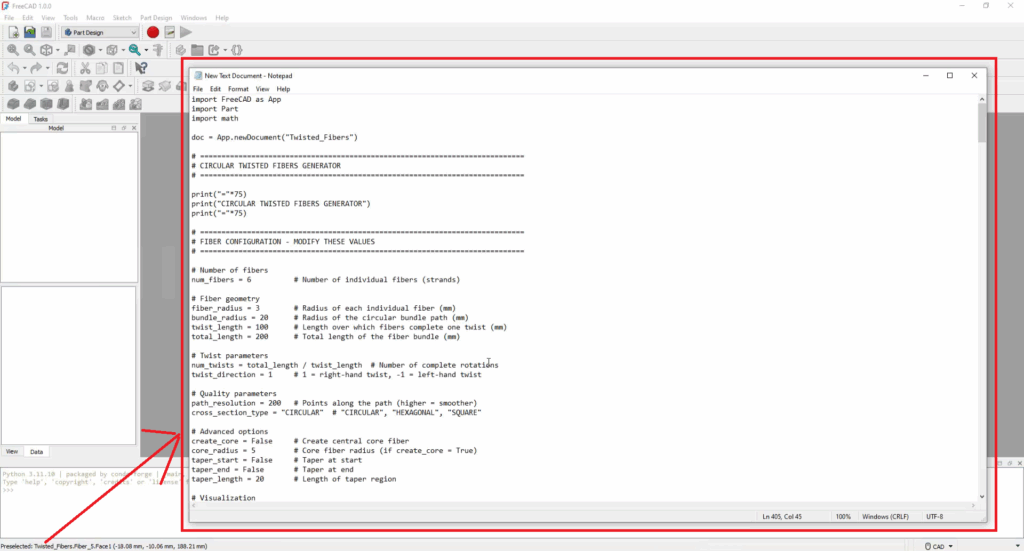1024x551 pixels.
Task: Open Notepad's File menu
Action: point(198,89)
